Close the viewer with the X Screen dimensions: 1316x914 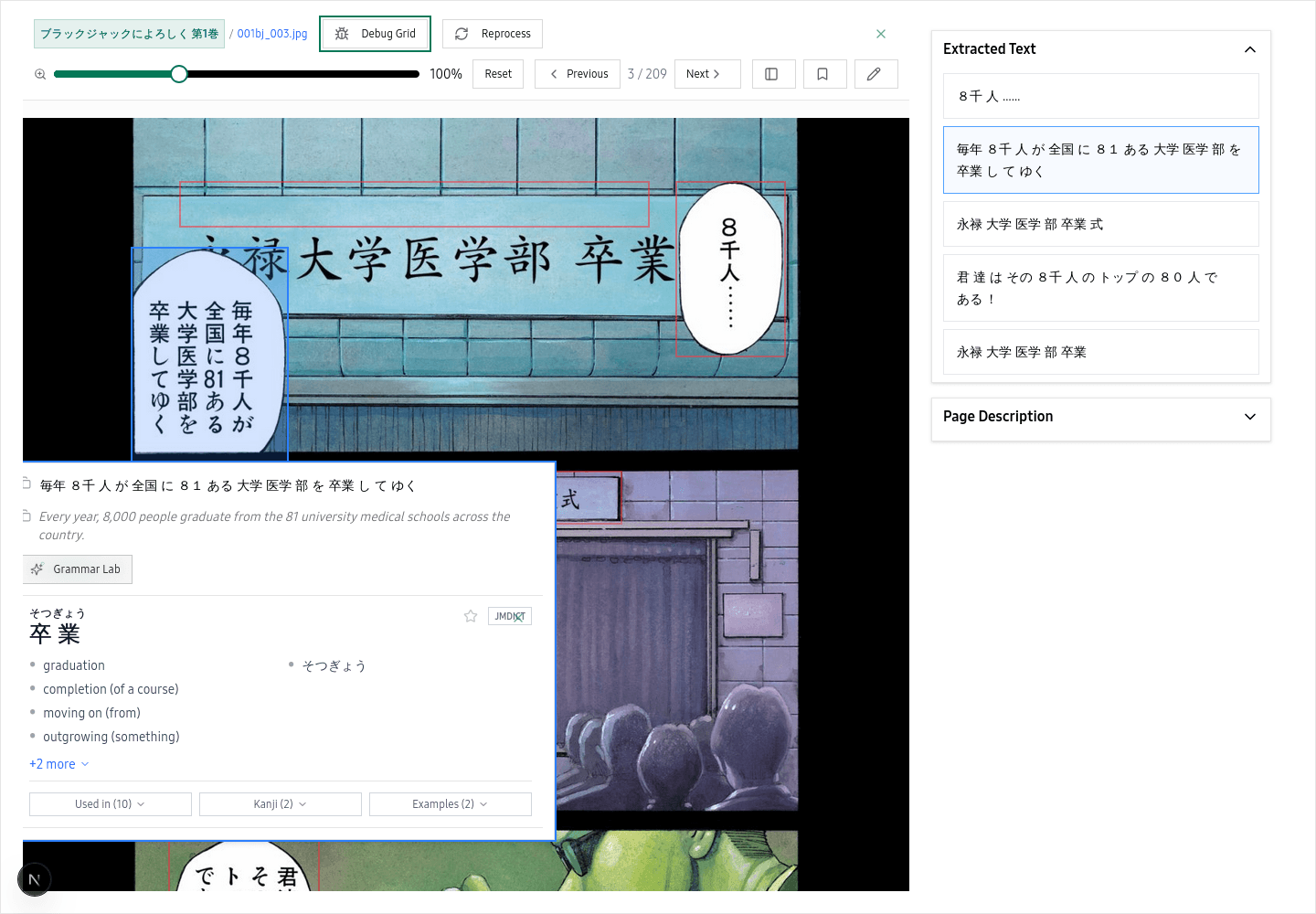coord(880,33)
